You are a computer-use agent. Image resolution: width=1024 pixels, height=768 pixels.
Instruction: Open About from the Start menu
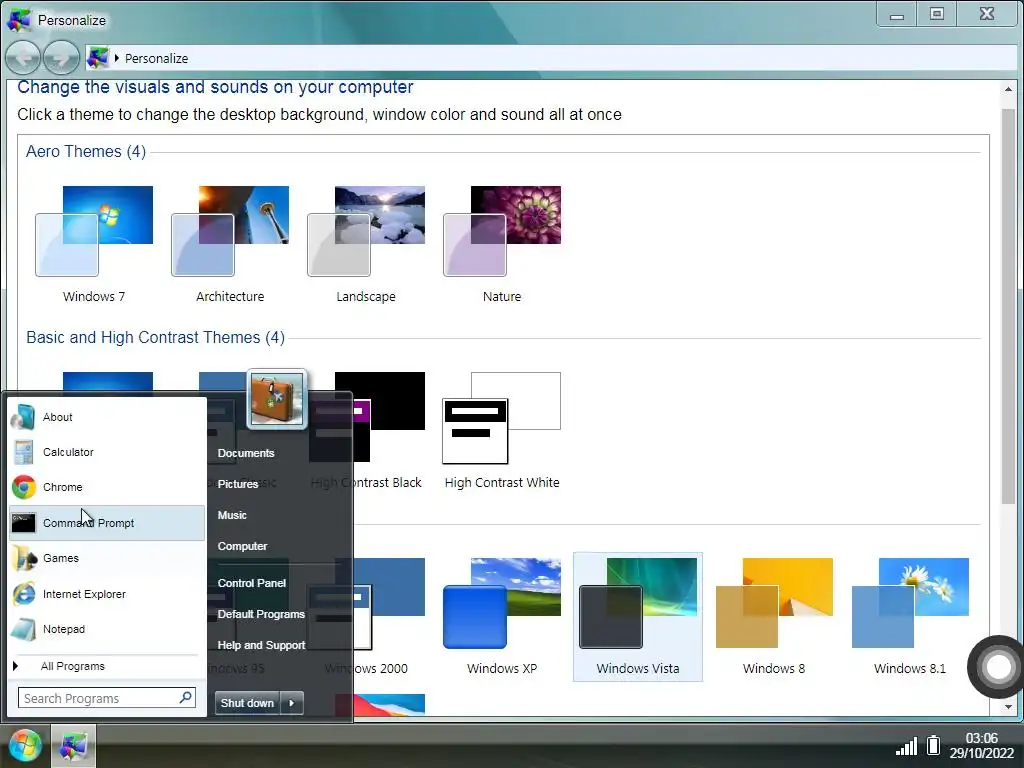(x=106, y=417)
